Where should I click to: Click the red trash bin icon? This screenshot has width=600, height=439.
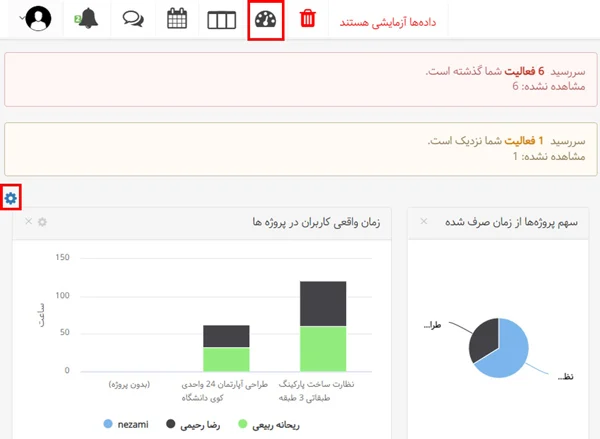point(308,19)
